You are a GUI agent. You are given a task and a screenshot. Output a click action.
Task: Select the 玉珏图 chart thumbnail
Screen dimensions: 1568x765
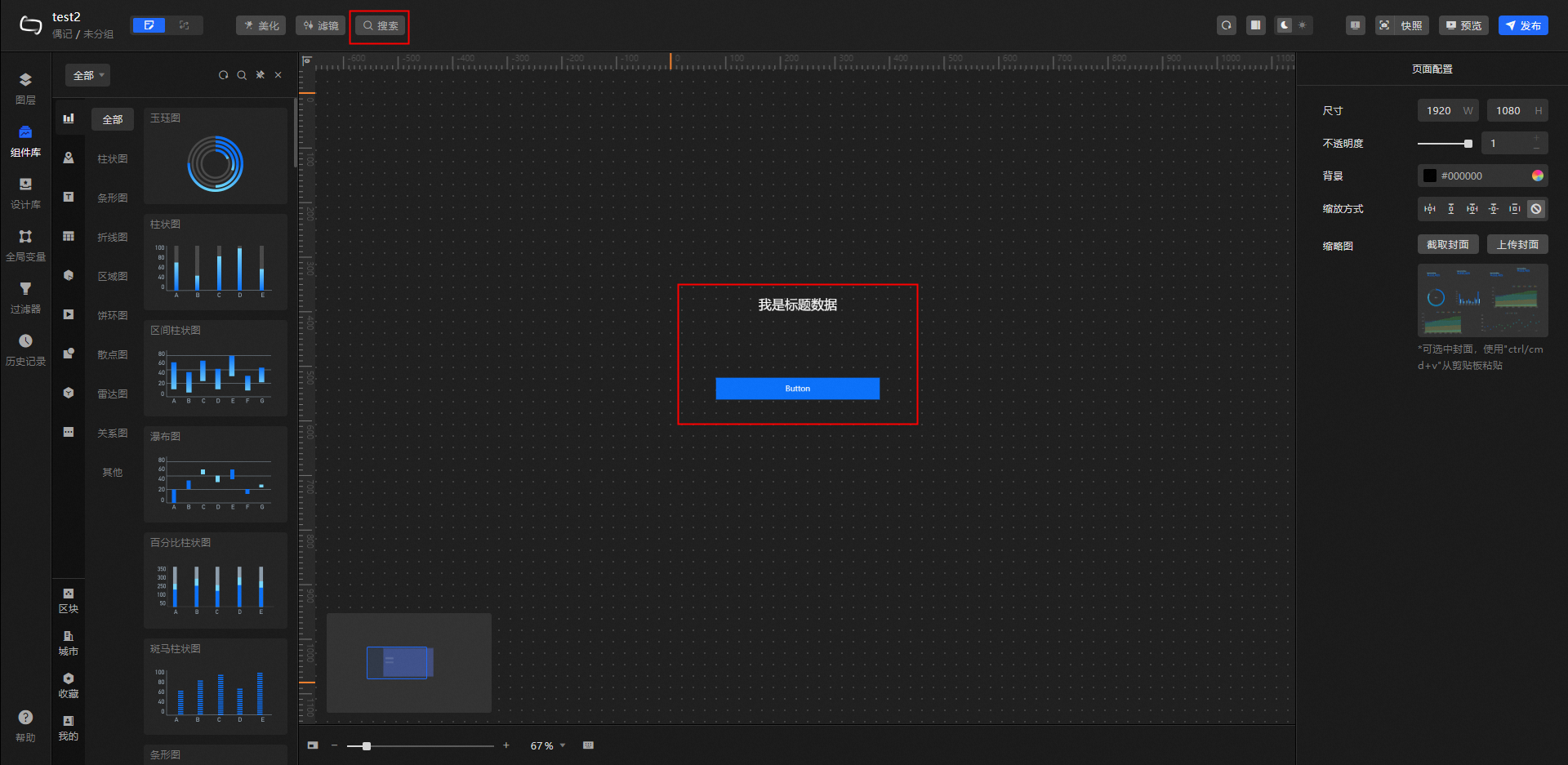pos(216,156)
